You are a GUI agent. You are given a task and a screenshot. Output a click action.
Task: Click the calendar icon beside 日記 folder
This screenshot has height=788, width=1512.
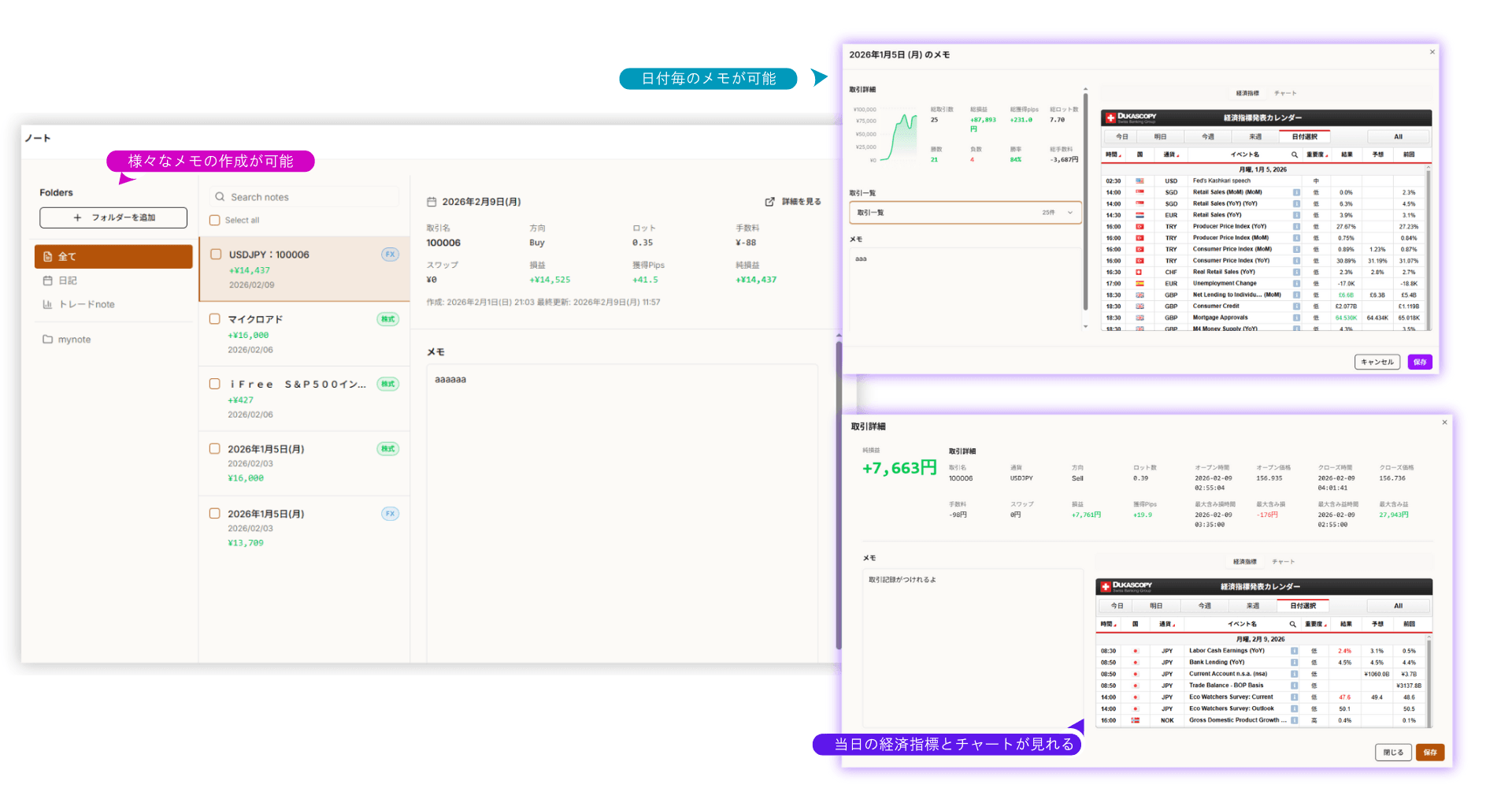click(47, 281)
